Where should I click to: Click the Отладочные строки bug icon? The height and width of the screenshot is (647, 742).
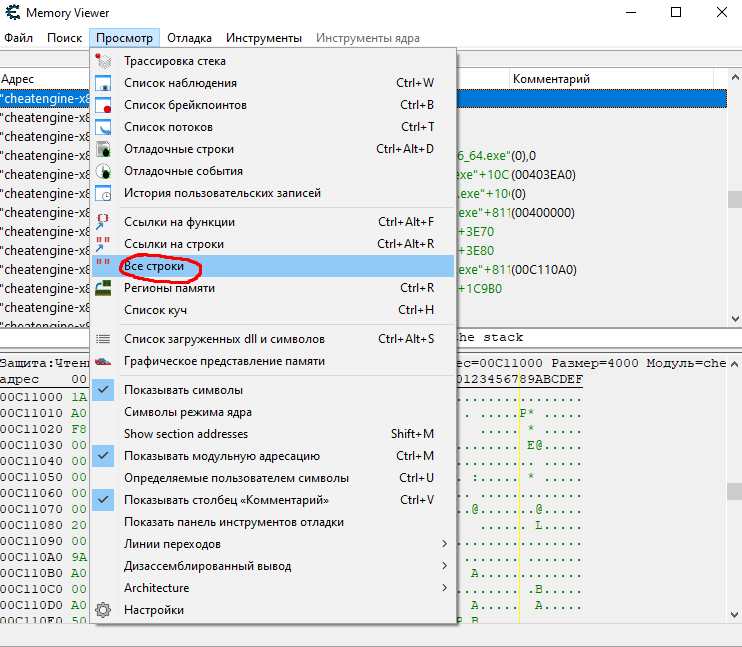103,150
